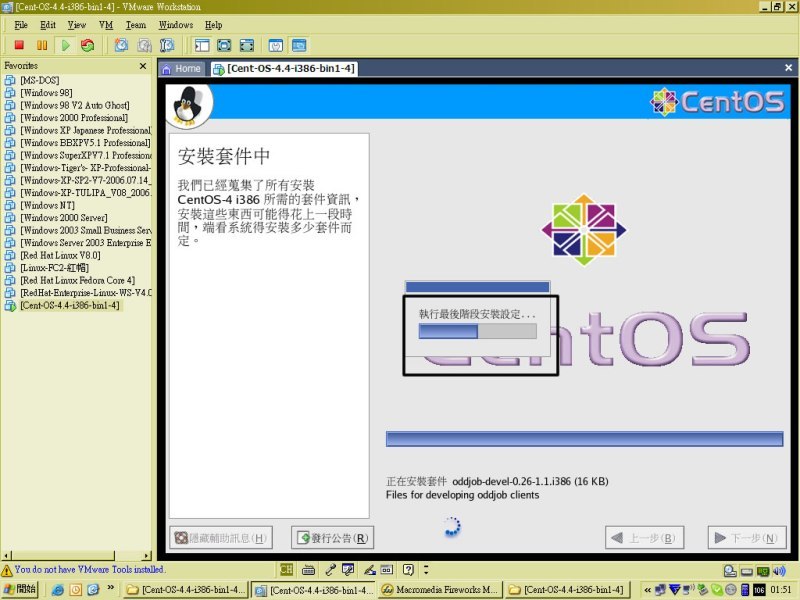Click the 下一步(N) next button
Viewport: 800px width, 600px height.
(747, 538)
